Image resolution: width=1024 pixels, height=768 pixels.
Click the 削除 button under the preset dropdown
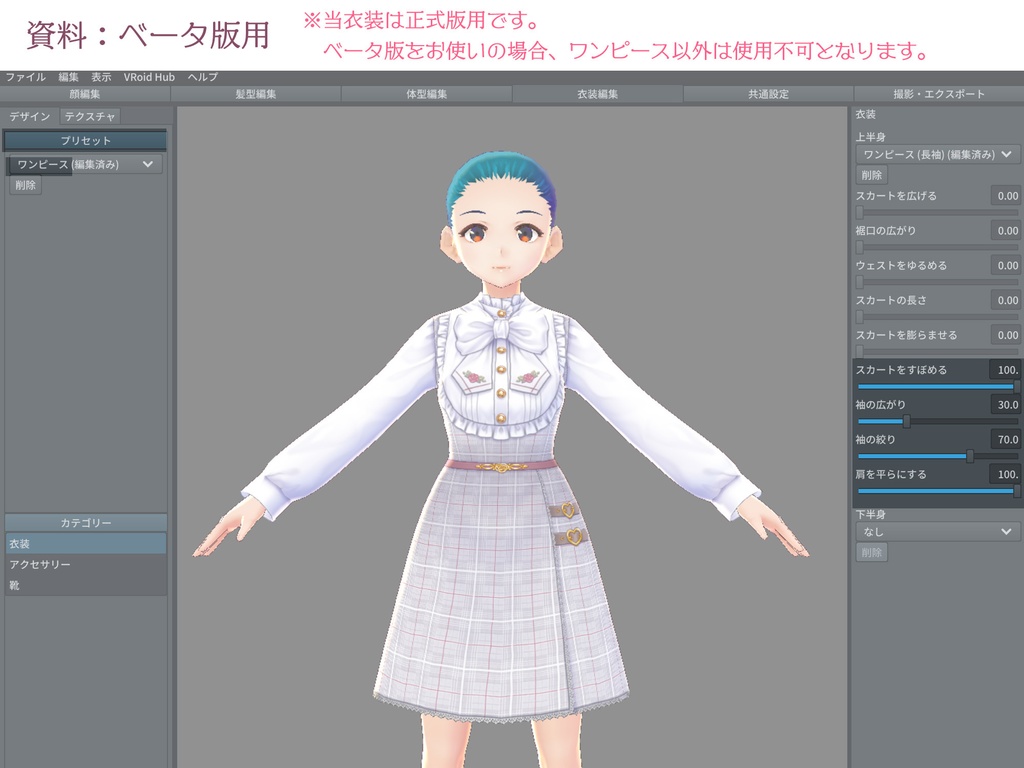[25, 186]
